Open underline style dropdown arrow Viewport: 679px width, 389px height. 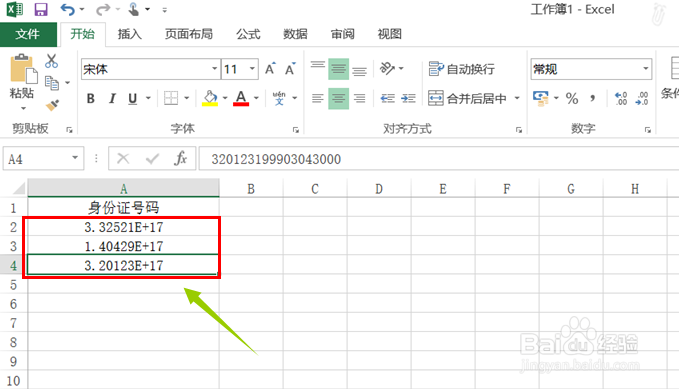pos(148,98)
